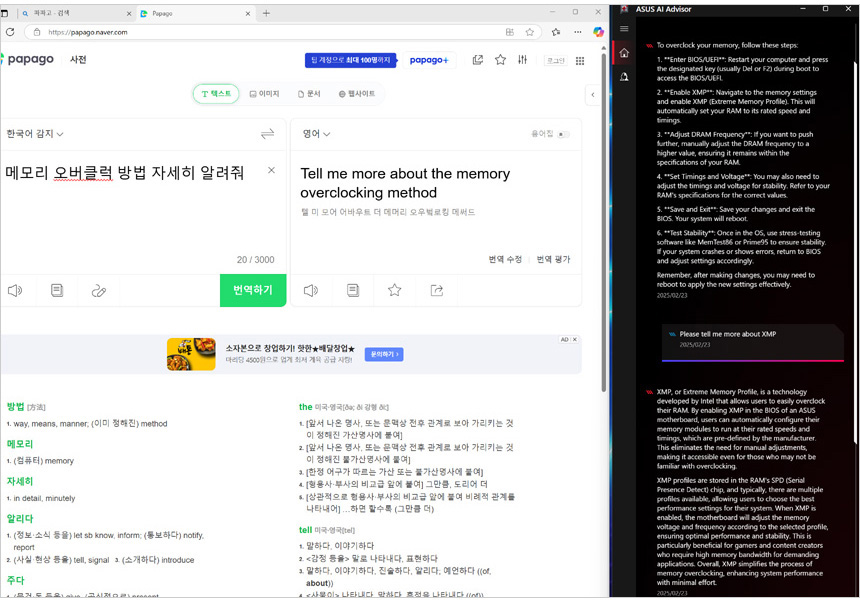Open the ASUS AI Advisor hamburger menu

624,28
